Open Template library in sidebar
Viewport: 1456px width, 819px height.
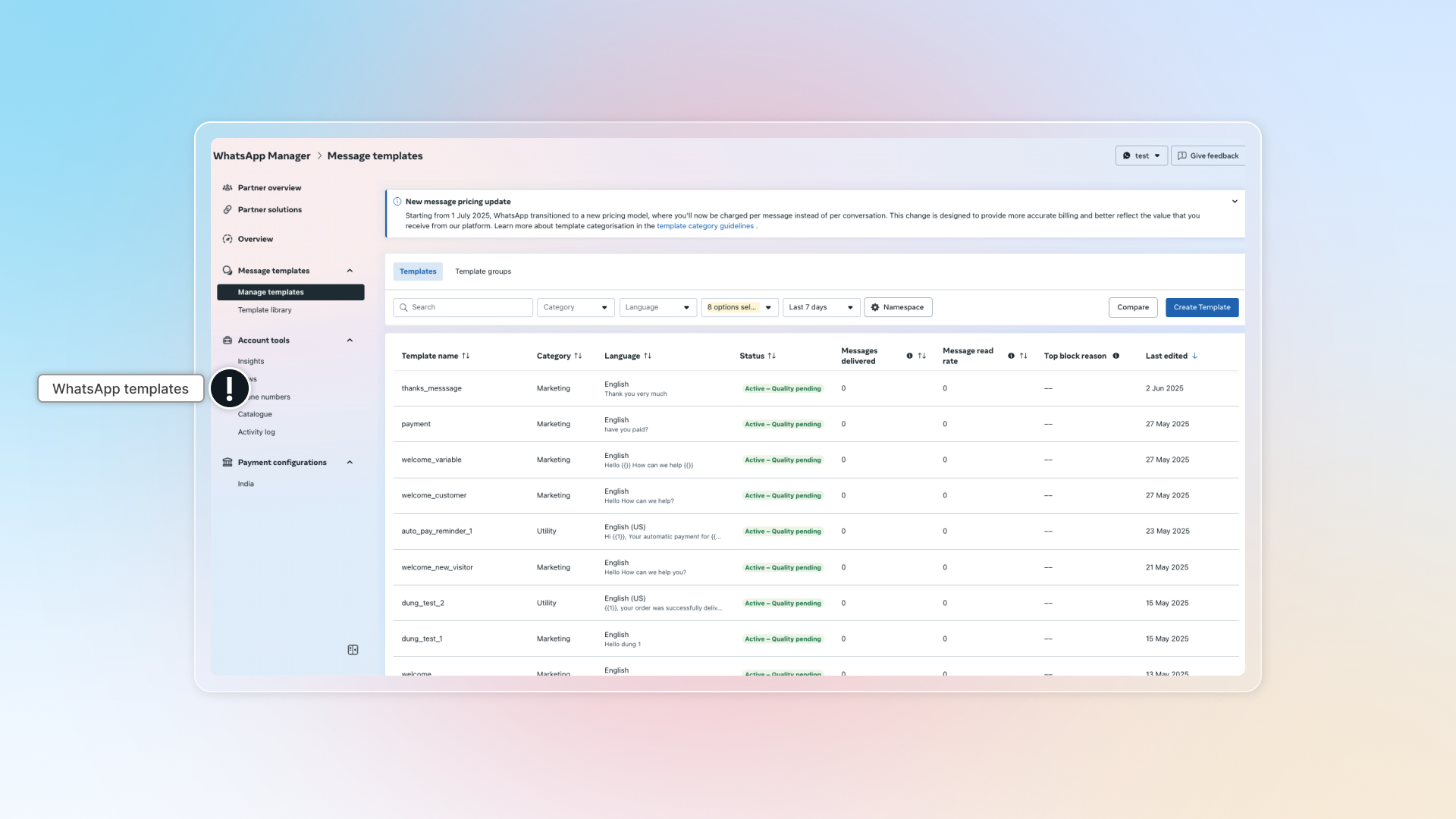click(x=265, y=310)
